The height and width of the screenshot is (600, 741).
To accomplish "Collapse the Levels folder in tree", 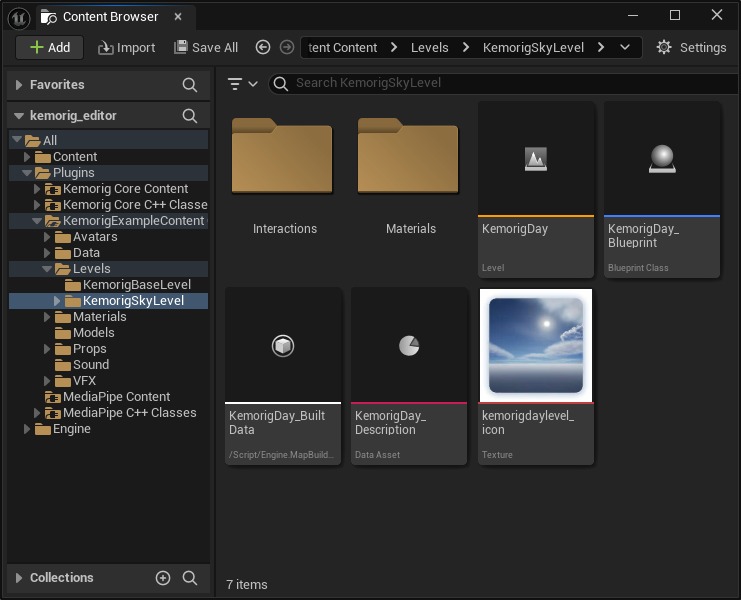I will pyautogui.click(x=48, y=269).
